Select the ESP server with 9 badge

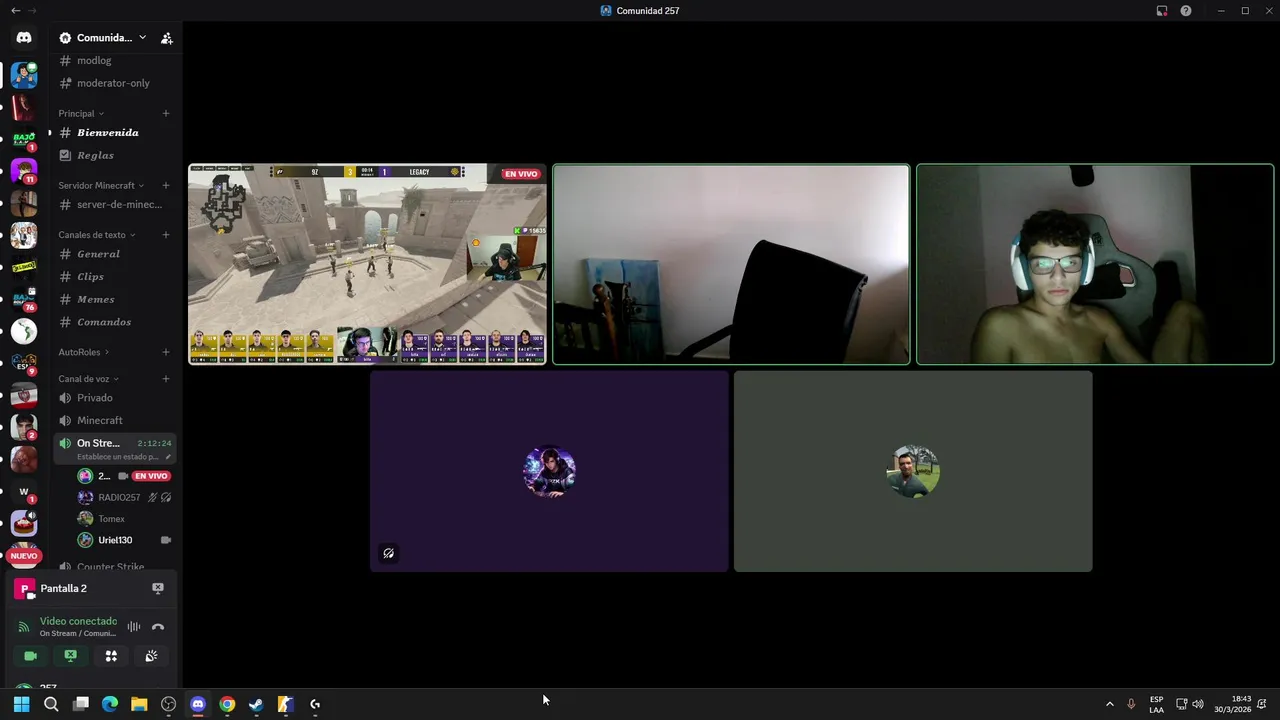point(24,362)
